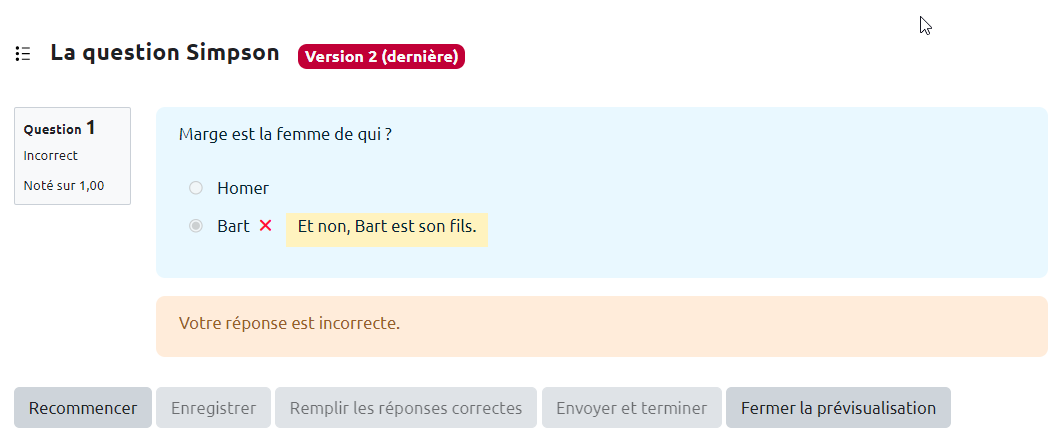Select the Homer radio button

(x=196, y=188)
